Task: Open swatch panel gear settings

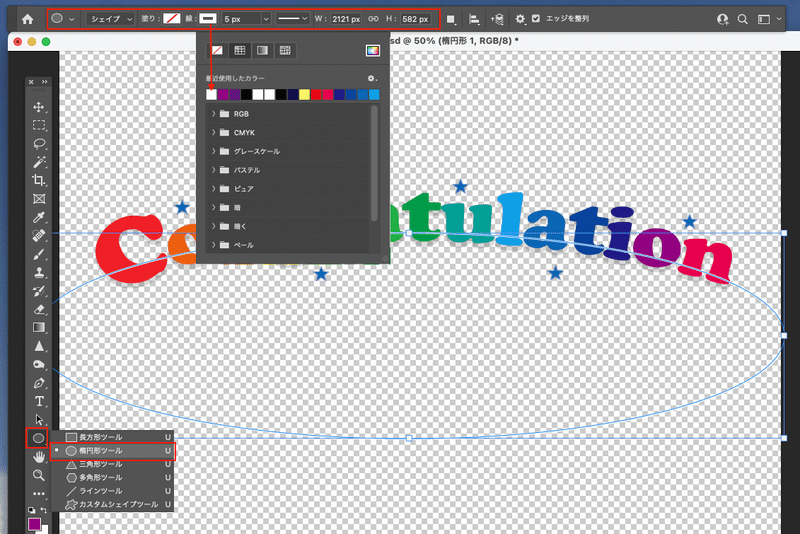Action: click(x=372, y=79)
